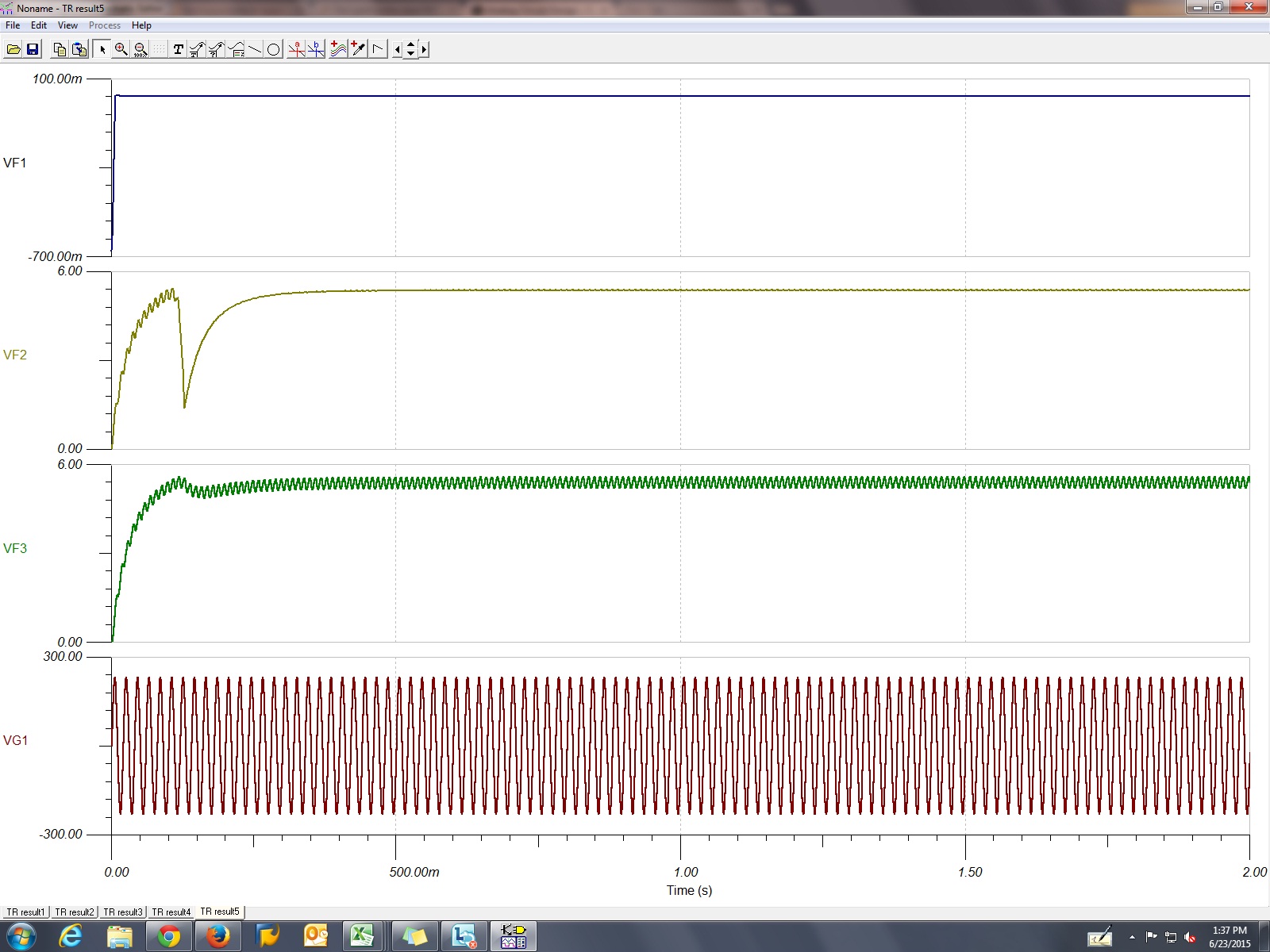
Task: Switch to the TR result1 tab
Action: click(25, 912)
